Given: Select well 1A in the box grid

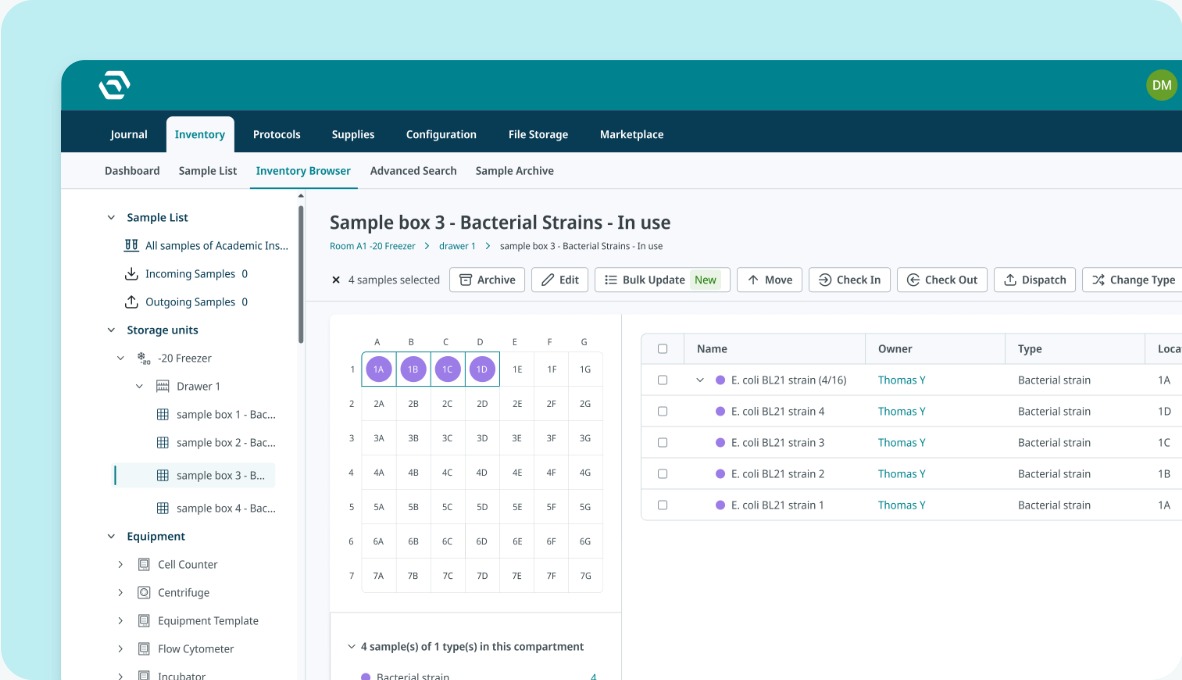Looking at the screenshot, I should (378, 369).
